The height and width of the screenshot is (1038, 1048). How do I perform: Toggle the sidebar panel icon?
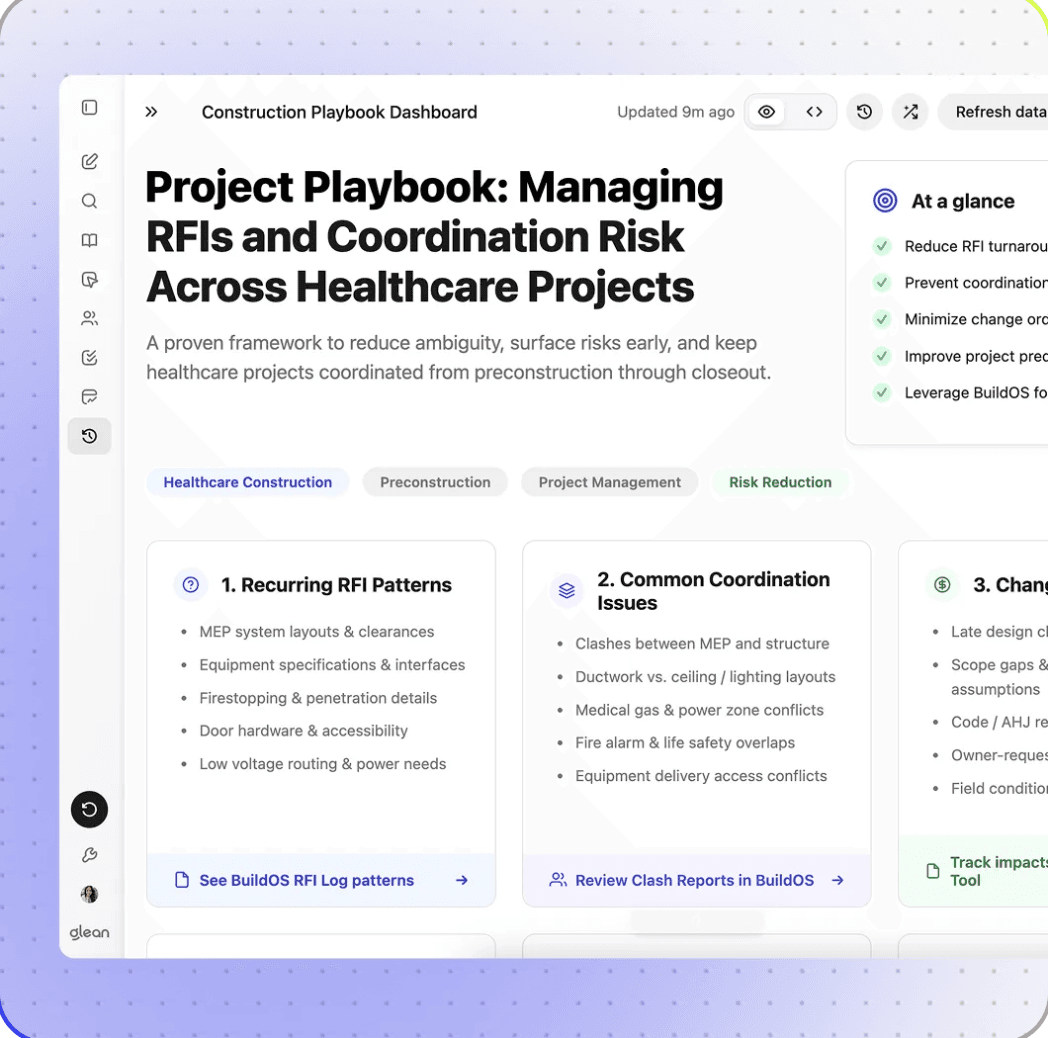[x=90, y=108]
